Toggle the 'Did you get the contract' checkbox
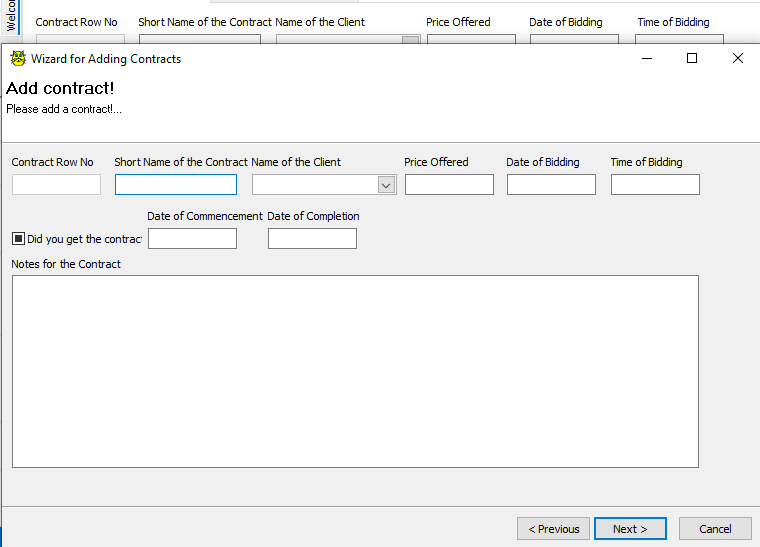The height and width of the screenshot is (547, 760). tap(18, 238)
